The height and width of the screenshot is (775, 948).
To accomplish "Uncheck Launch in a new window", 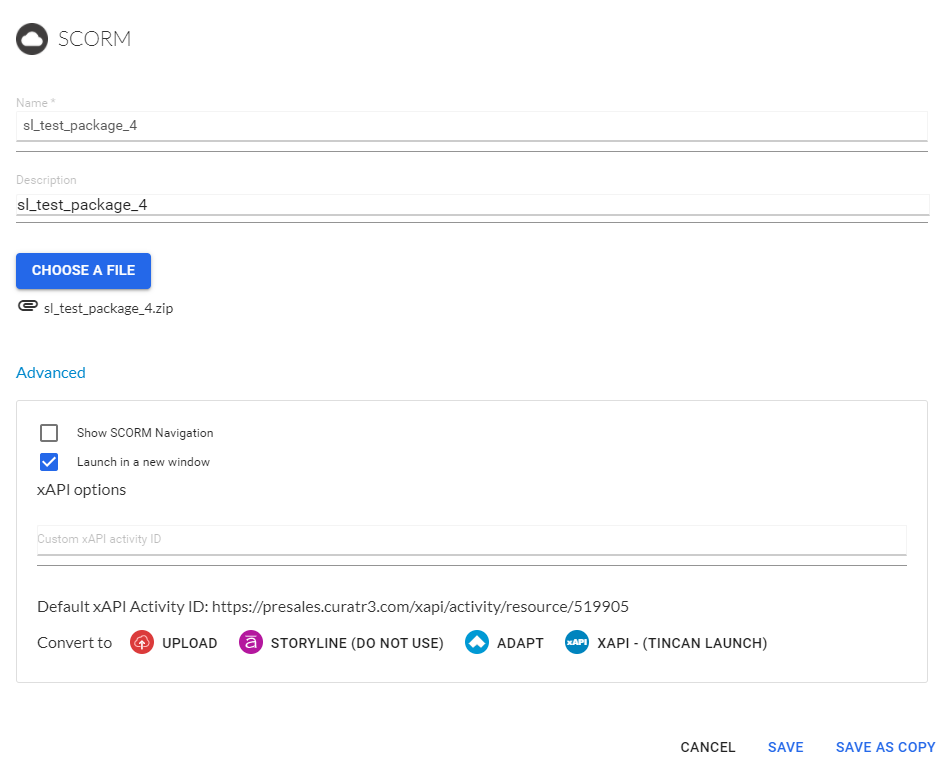I will (x=49, y=462).
